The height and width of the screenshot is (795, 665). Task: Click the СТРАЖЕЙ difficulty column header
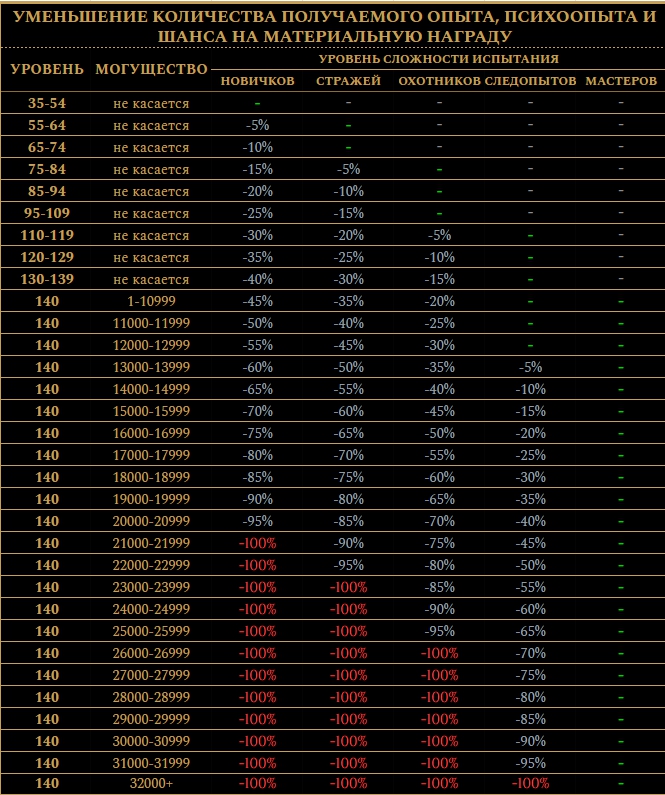[348, 81]
